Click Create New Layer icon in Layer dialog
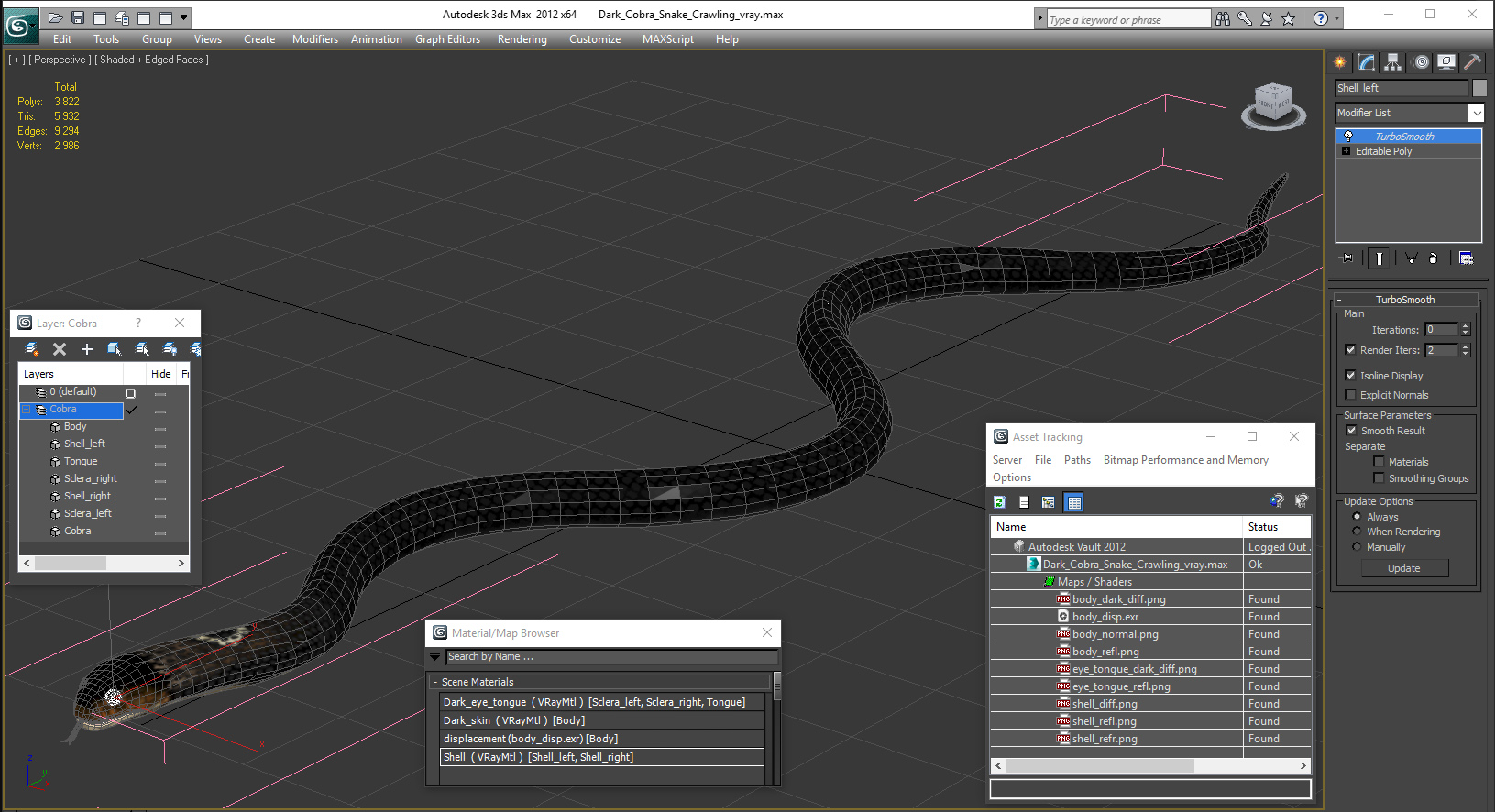The width and height of the screenshot is (1495, 812). point(32,349)
